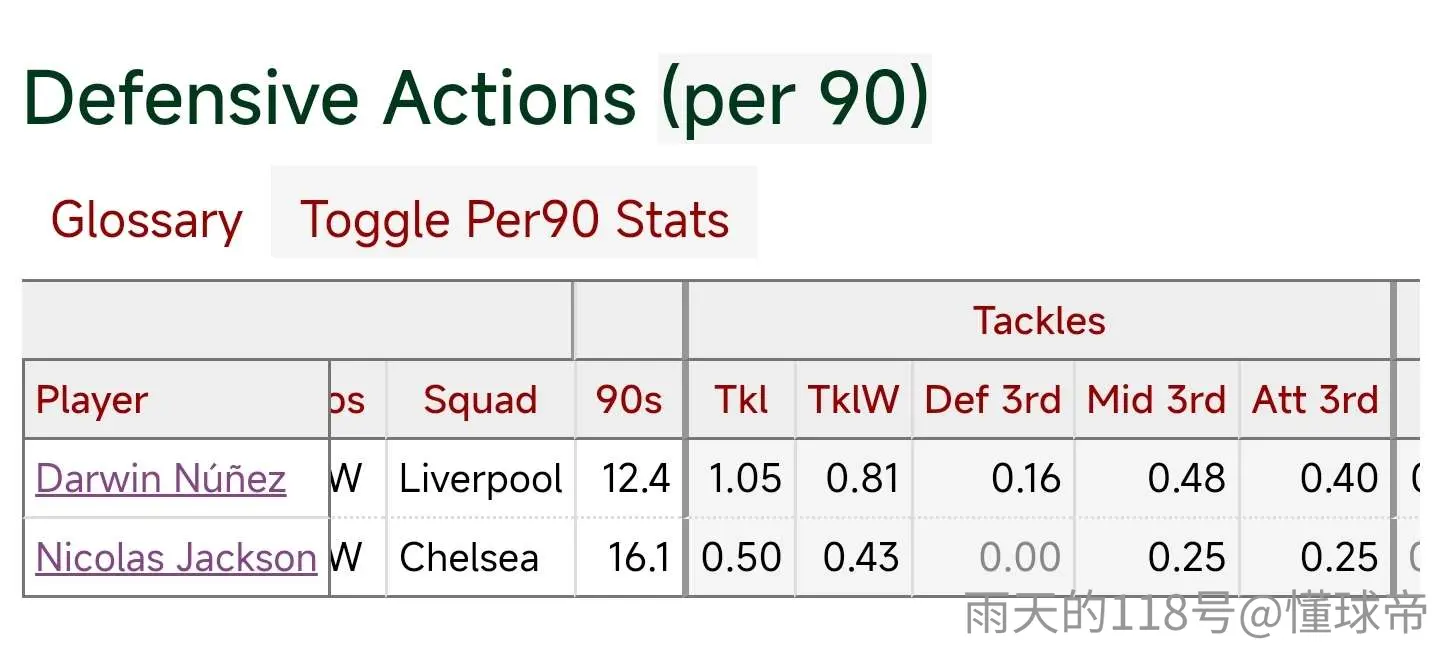This screenshot has height=649, width=1440.
Task: Click the Tackles group header
Action: click(x=1039, y=321)
